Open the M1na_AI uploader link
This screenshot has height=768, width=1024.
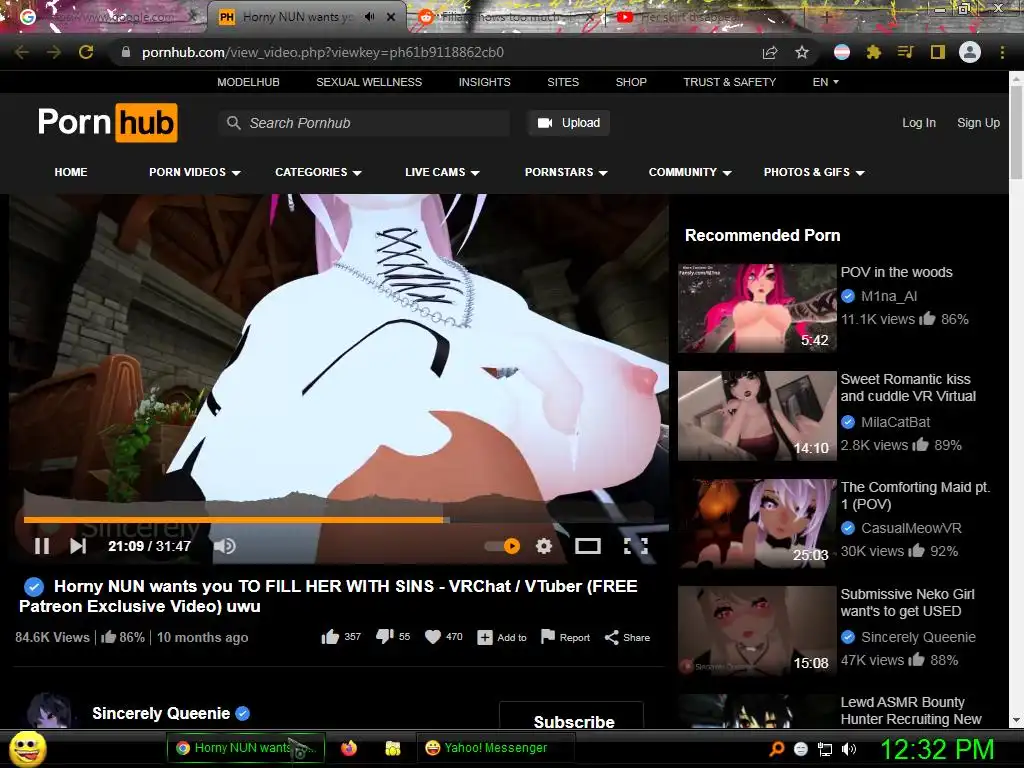(889, 296)
